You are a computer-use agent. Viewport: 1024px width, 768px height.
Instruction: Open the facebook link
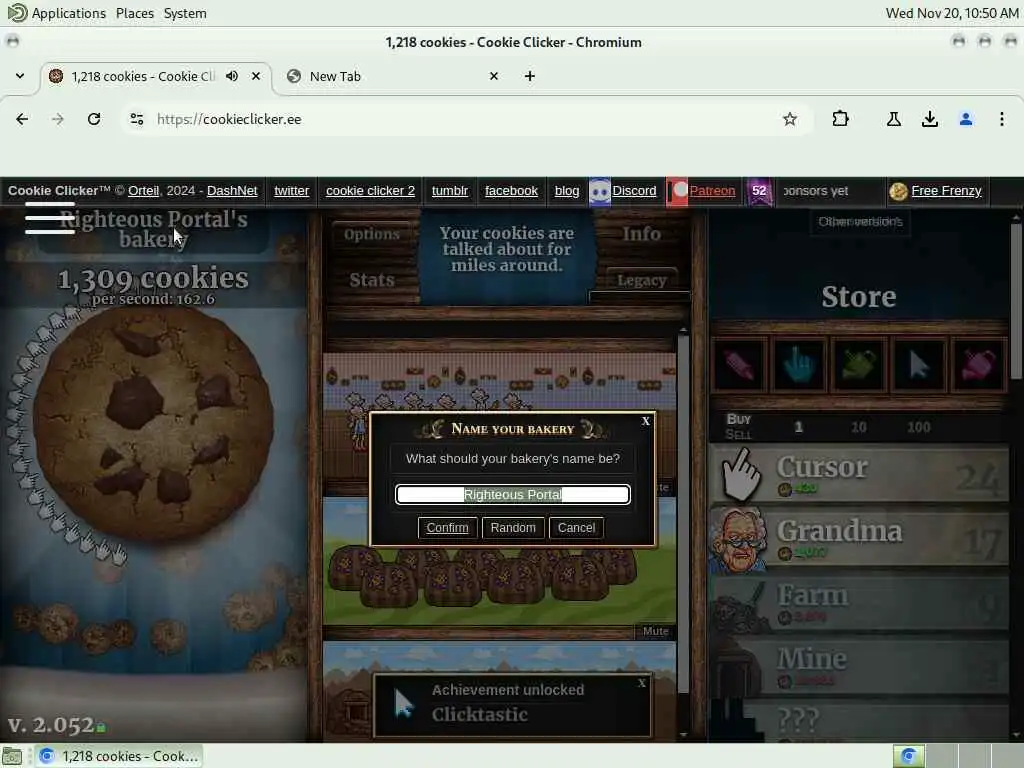pyautogui.click(x=511, y=191)
